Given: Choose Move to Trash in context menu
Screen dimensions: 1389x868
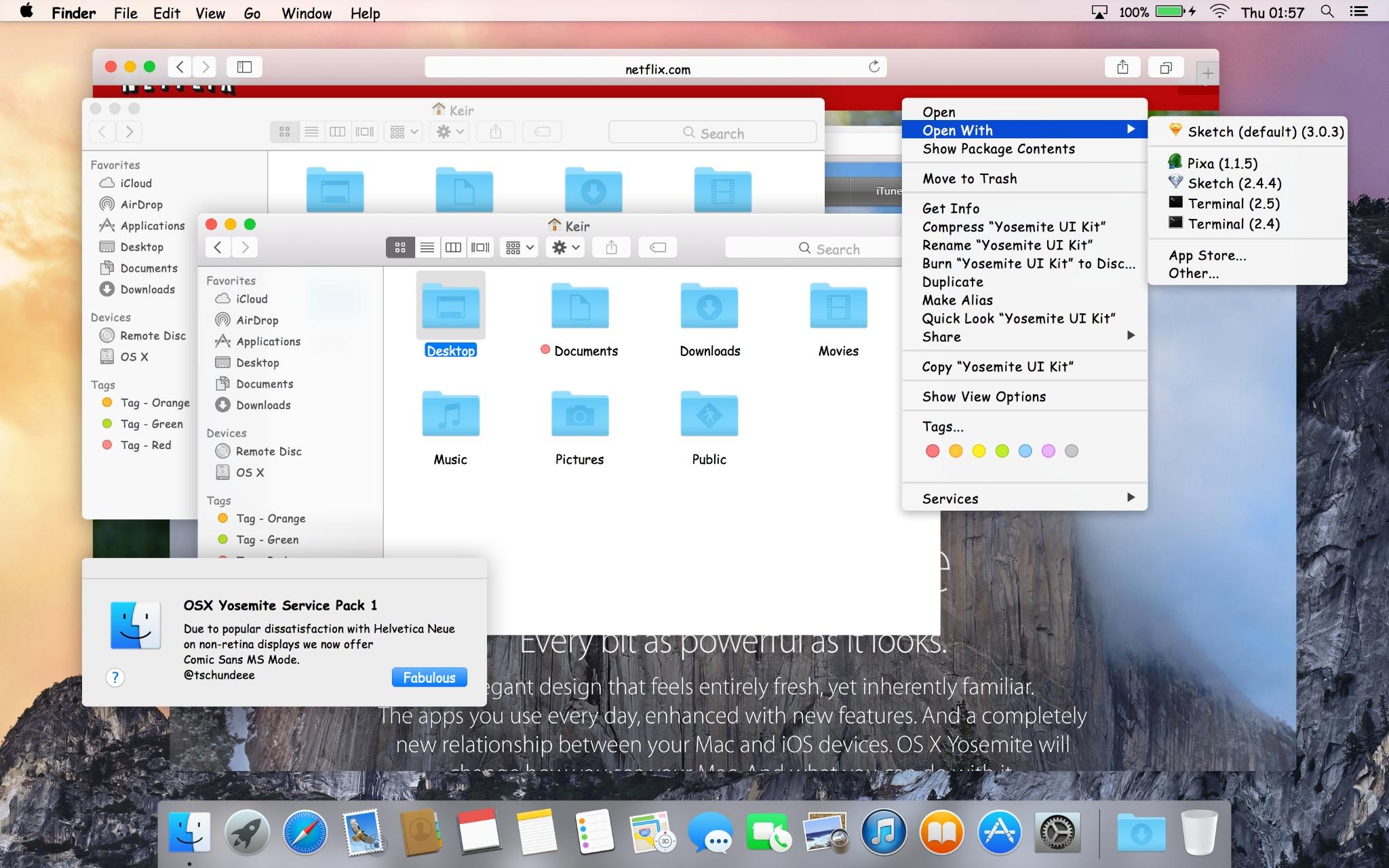Looking at the screenshot, I should pyautogui.click(x=969, y=178).
